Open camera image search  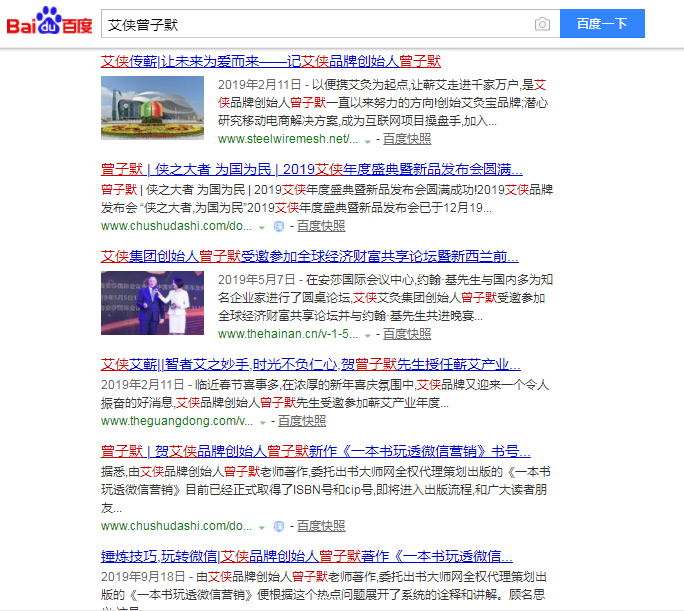[542, 24]
